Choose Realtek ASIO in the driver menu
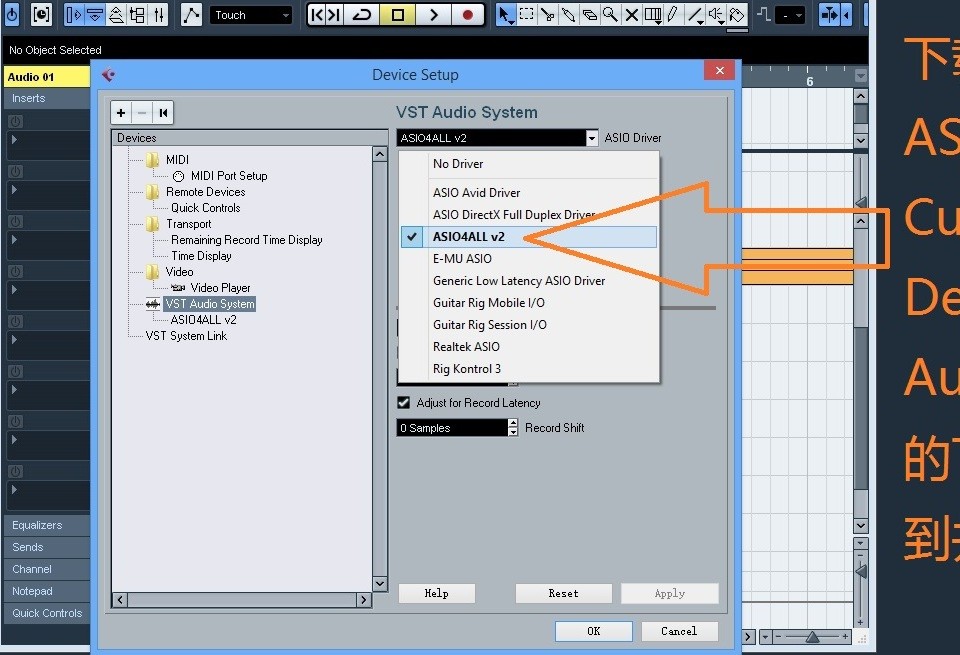The width and height of the screenshot is (960, 655). point(464,346)
